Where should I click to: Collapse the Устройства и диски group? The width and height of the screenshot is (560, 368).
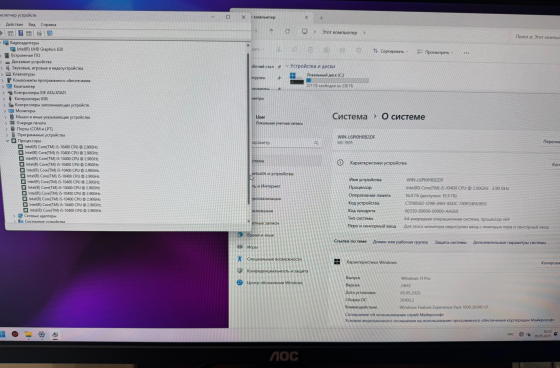(x=287, y=66)
